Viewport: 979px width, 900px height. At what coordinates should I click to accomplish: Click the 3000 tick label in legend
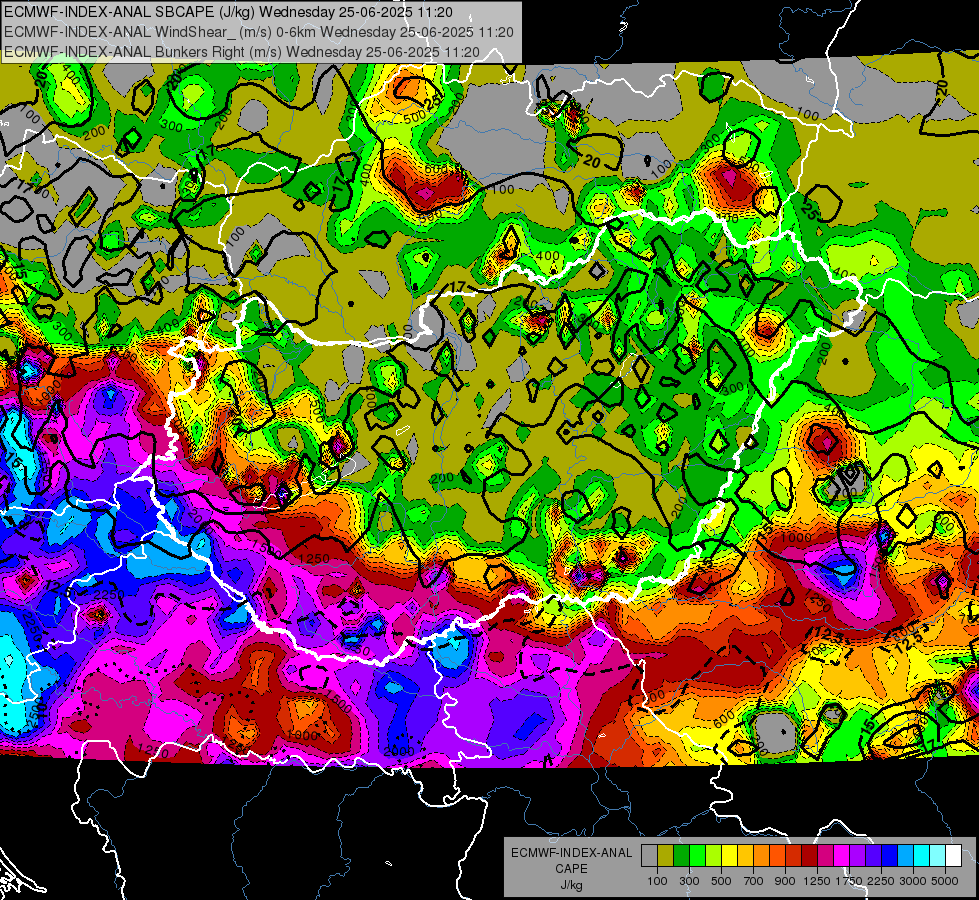coord(913,881)
